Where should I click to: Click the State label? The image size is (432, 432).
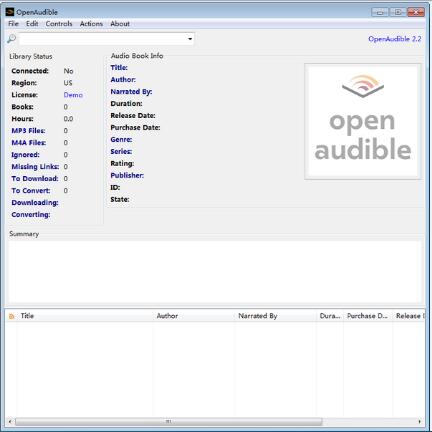pyautogui.click(x=120, y=200)
